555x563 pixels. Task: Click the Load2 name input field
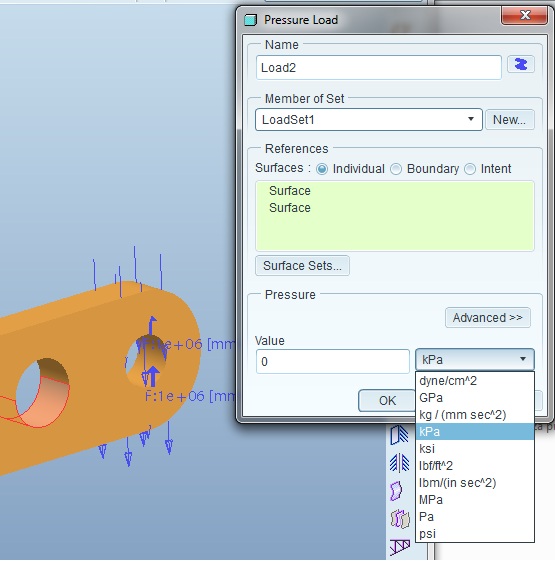[379, 68]
